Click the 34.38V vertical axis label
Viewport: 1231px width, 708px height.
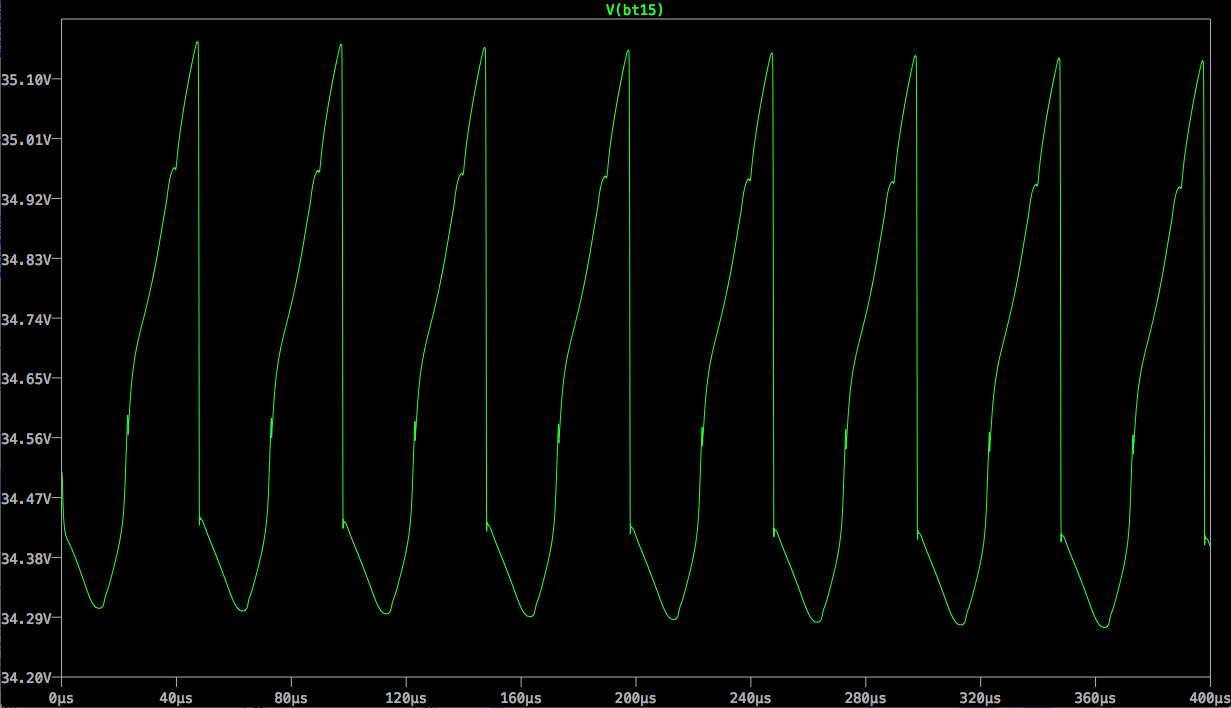(x=25, y=558)
